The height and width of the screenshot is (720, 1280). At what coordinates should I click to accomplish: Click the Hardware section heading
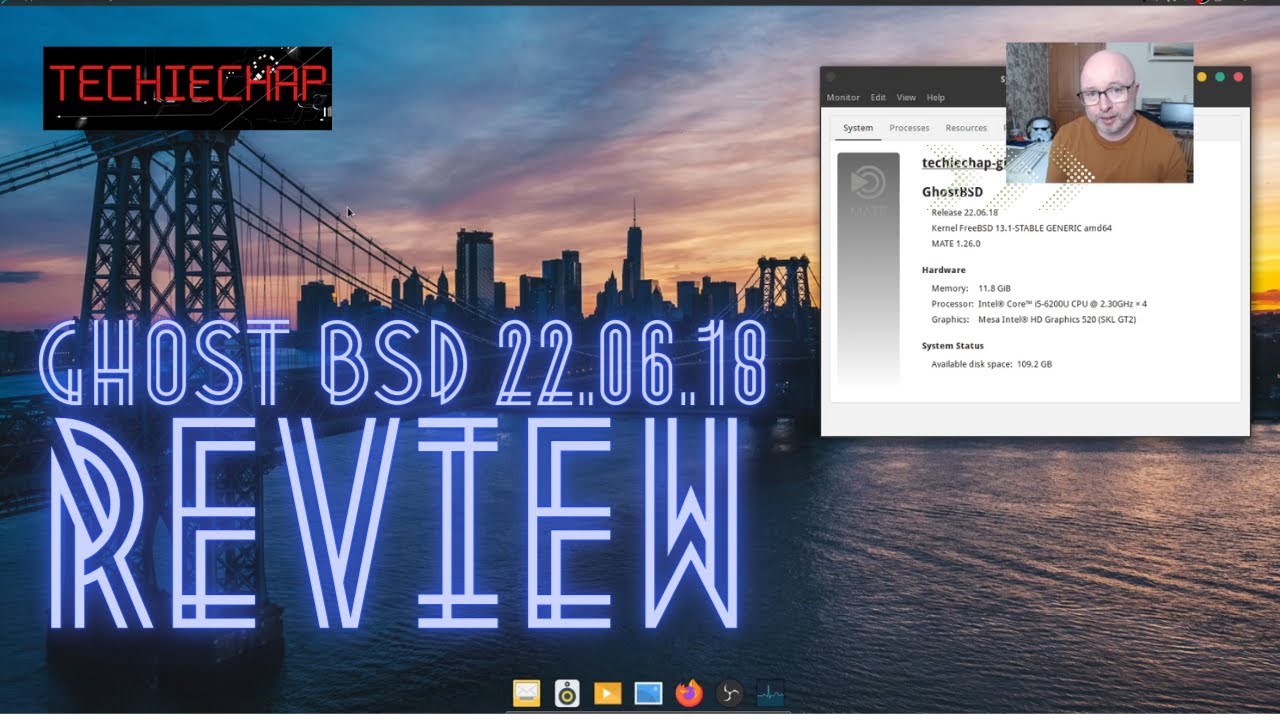click(944, 270)
